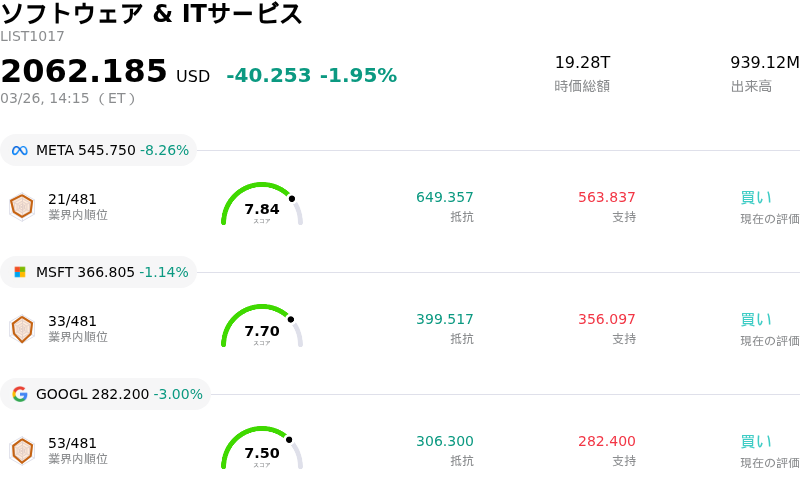The height and width of the screenshot is (488, 800).
Task: Open the MSFT 366.805 stock chip
Action: [99, 272]
